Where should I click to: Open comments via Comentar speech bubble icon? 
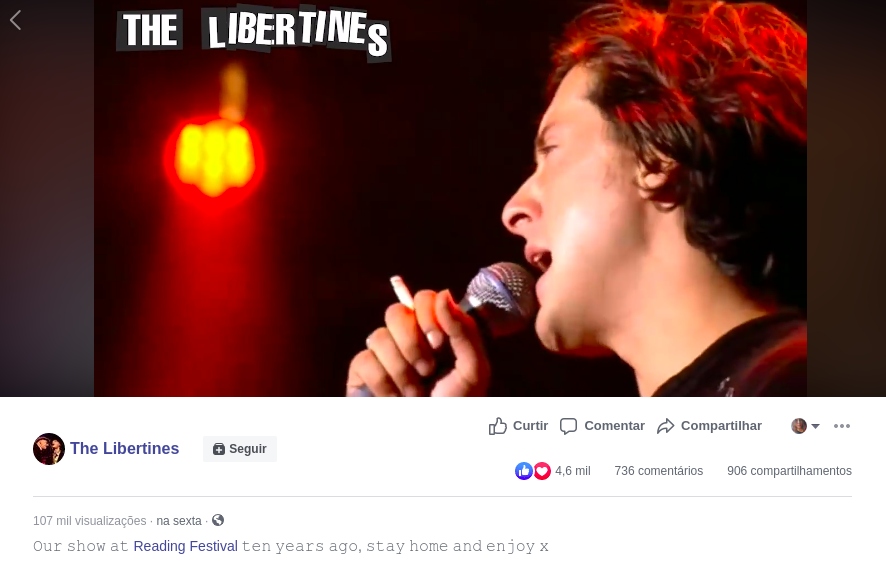point(568,426)
